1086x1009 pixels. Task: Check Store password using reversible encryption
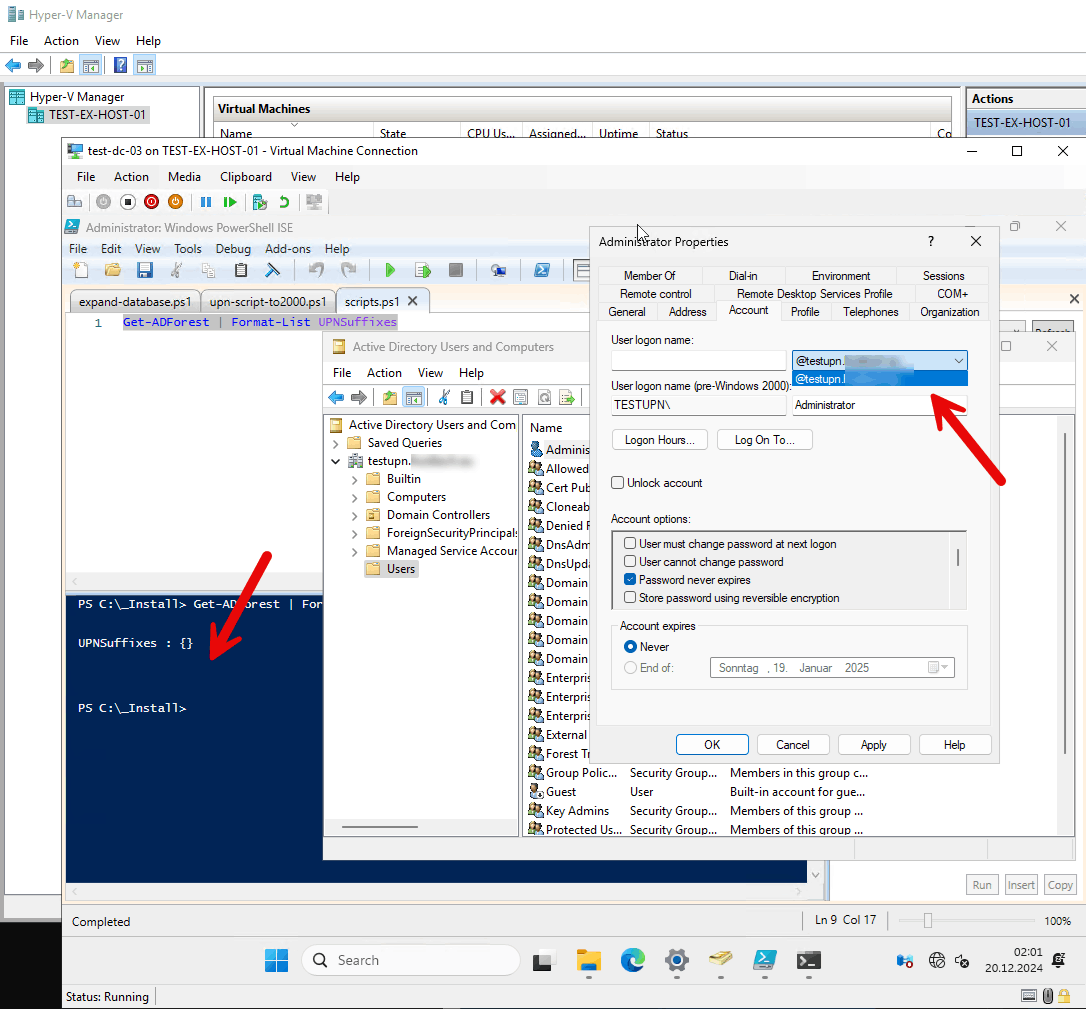tap(630, 598)
